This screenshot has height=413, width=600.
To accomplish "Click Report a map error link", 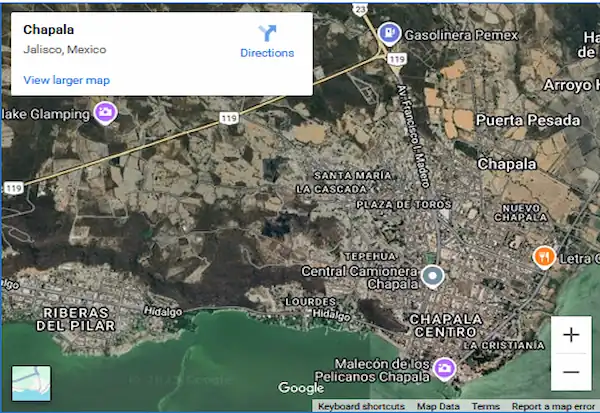I will (x=553, y=406).
